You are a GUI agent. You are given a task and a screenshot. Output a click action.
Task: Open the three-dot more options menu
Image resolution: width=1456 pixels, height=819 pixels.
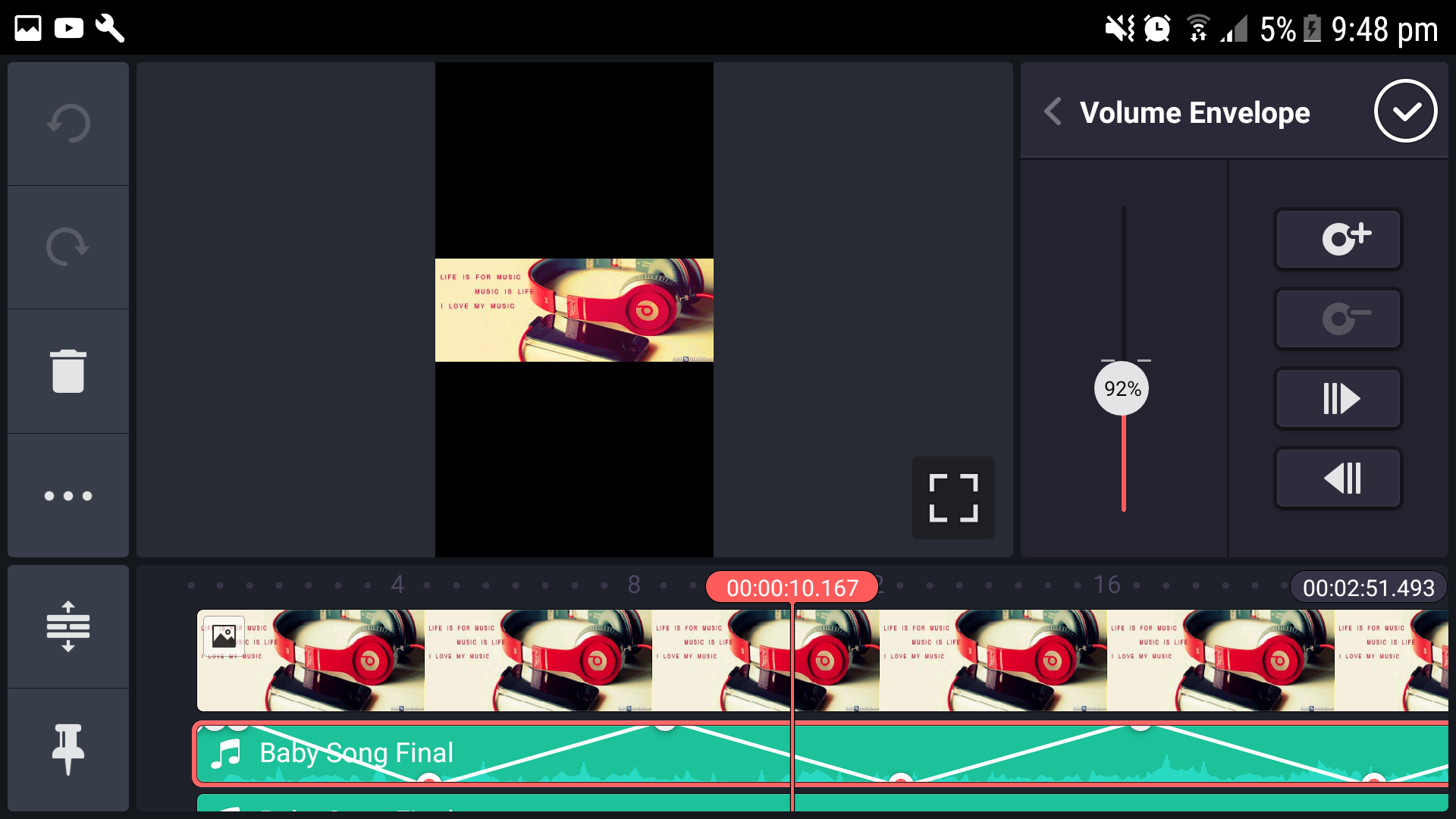point(68,496)
